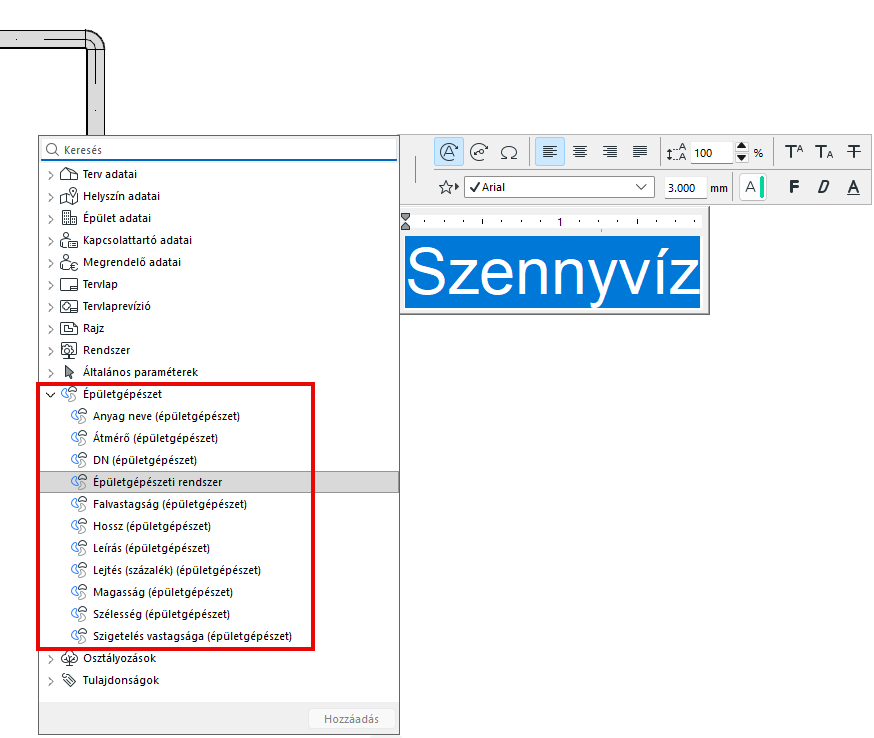Click the Terv adatai house icon

[x=69, y=174]
